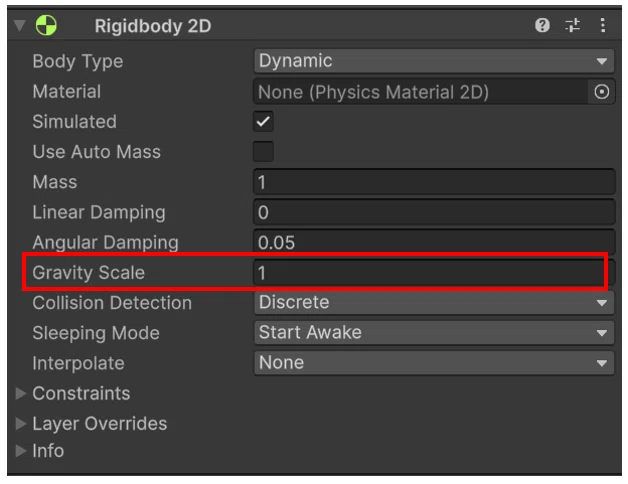Click the Angular Damping value field
Viewport: 628px width, 484px height.
pyautogui.click(x=434, y=242)
